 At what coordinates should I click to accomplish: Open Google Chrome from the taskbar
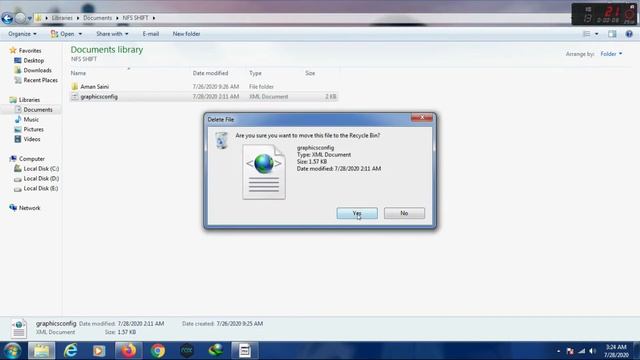click(158, 351)
